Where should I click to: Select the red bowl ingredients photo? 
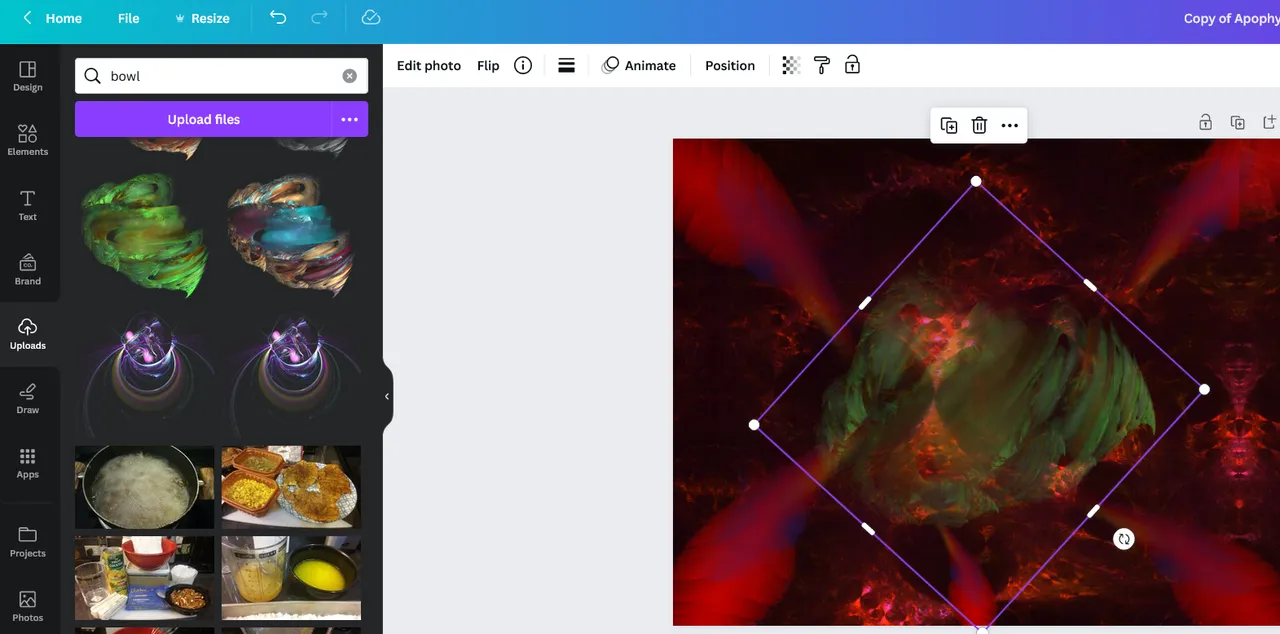144,578
